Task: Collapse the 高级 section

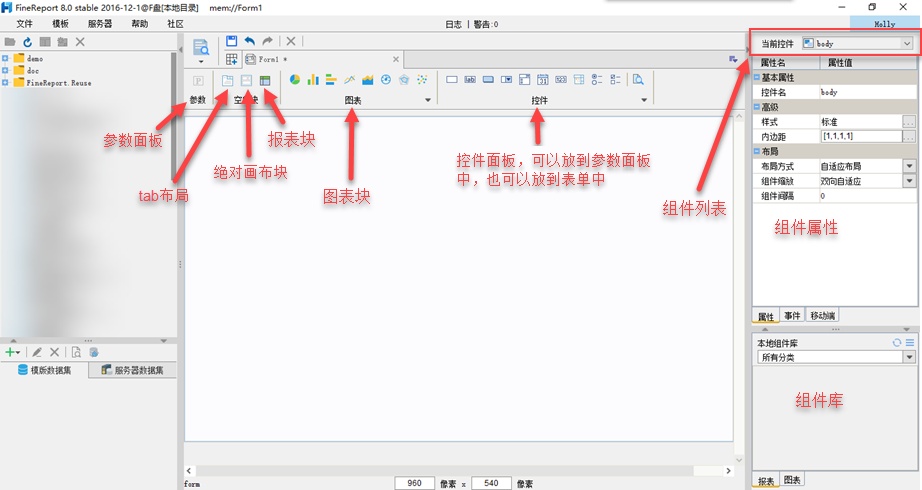Action: click(x=757, y=106)
